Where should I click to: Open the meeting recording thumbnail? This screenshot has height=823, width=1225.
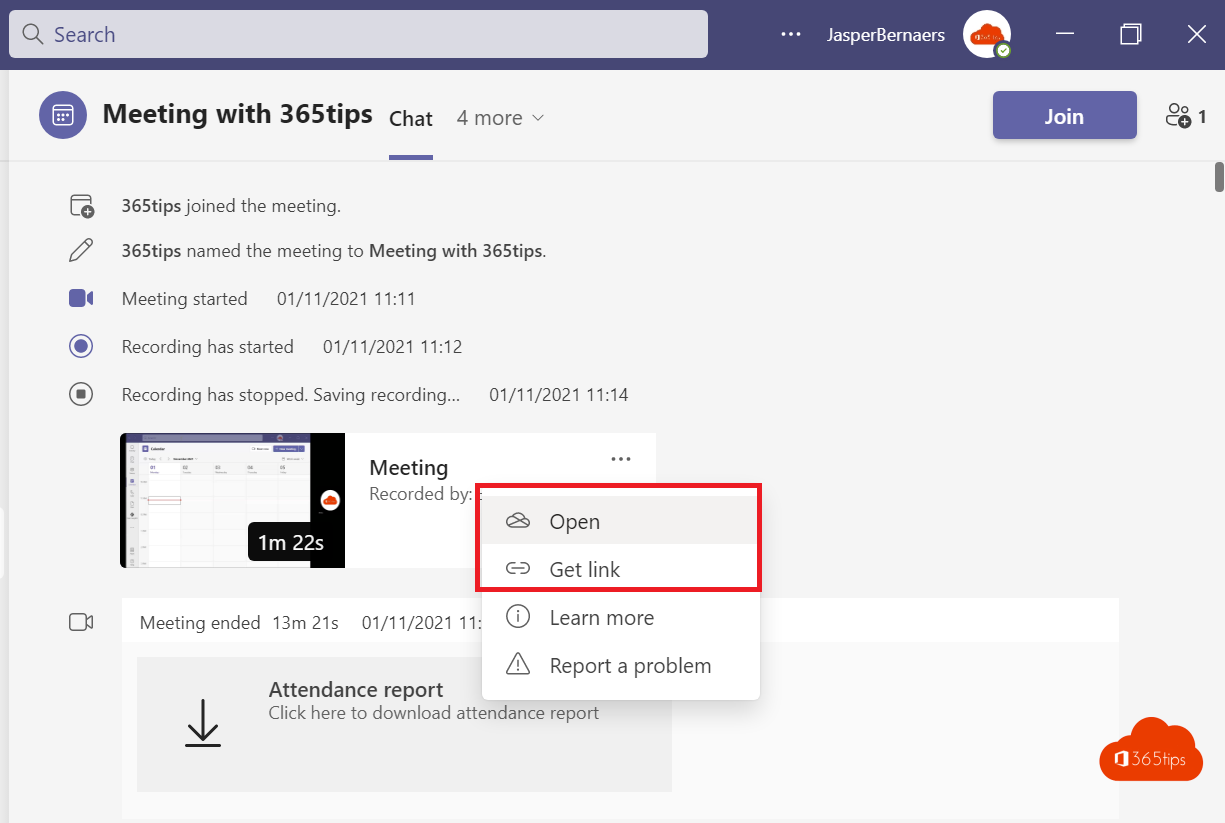tap(232, 500)
